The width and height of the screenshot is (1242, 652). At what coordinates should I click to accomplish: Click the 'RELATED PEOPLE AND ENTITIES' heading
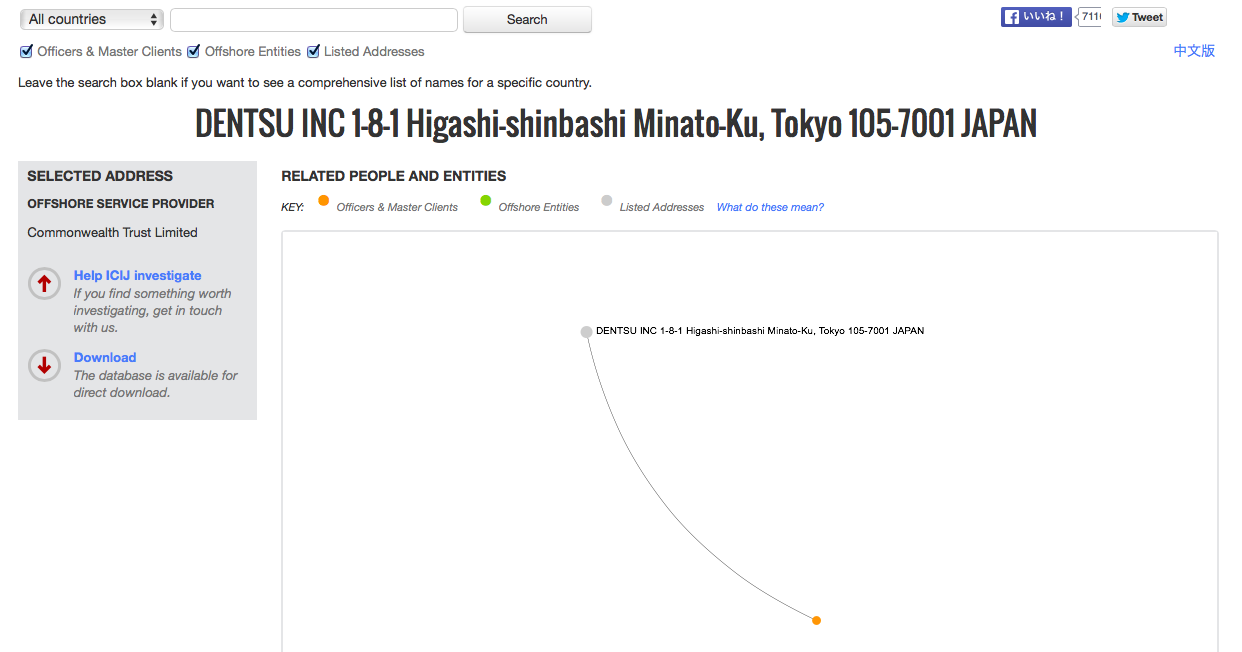coord(394,176)
